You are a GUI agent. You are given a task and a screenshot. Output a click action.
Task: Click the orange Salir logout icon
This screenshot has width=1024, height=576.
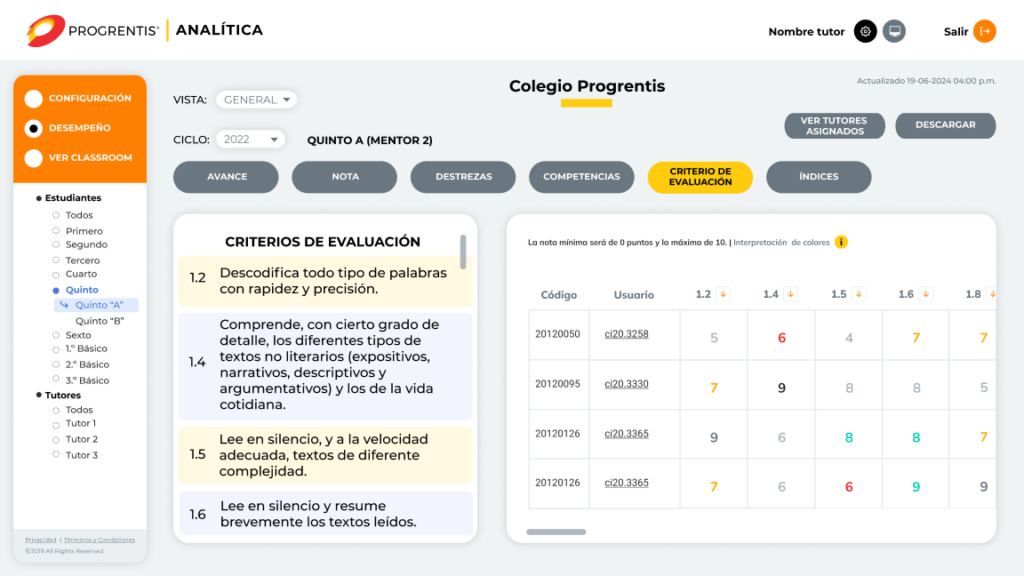coord(985,32)
